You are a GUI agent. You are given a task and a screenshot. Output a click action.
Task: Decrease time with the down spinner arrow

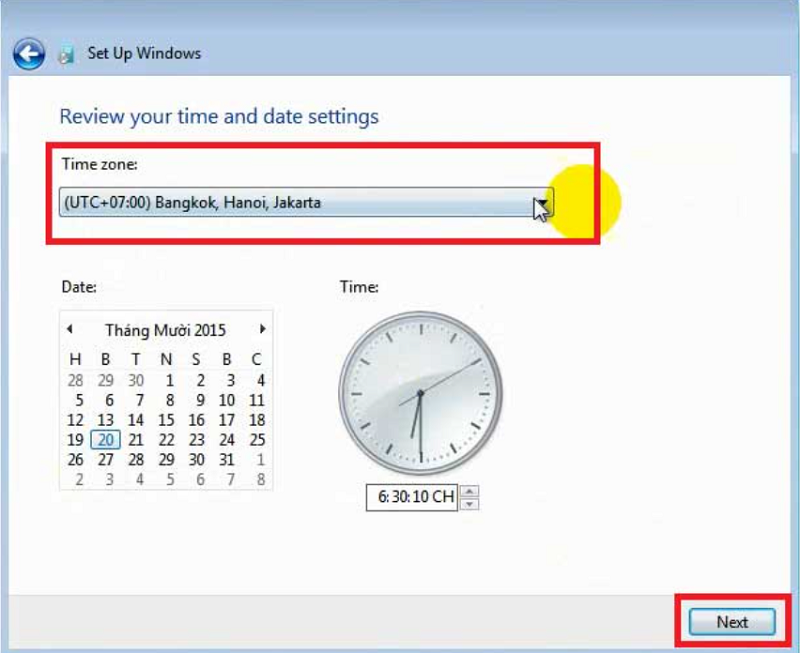pyautogui.click(x=469, y=504)
